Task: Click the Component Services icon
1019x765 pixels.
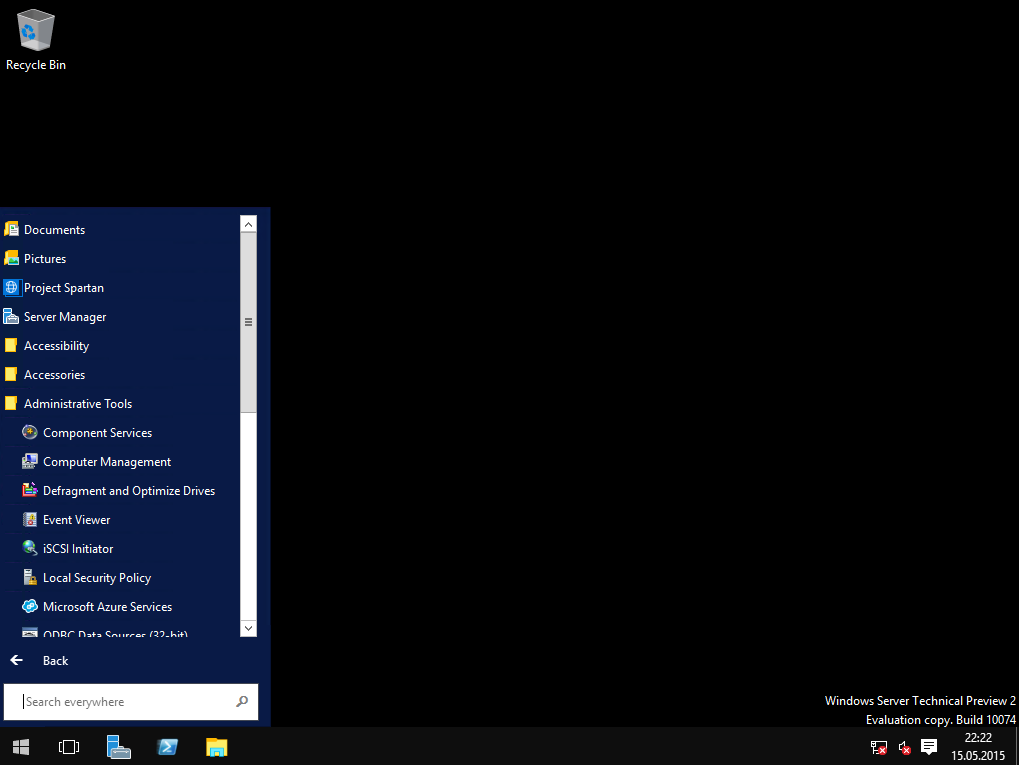Action: click(30, 432)
